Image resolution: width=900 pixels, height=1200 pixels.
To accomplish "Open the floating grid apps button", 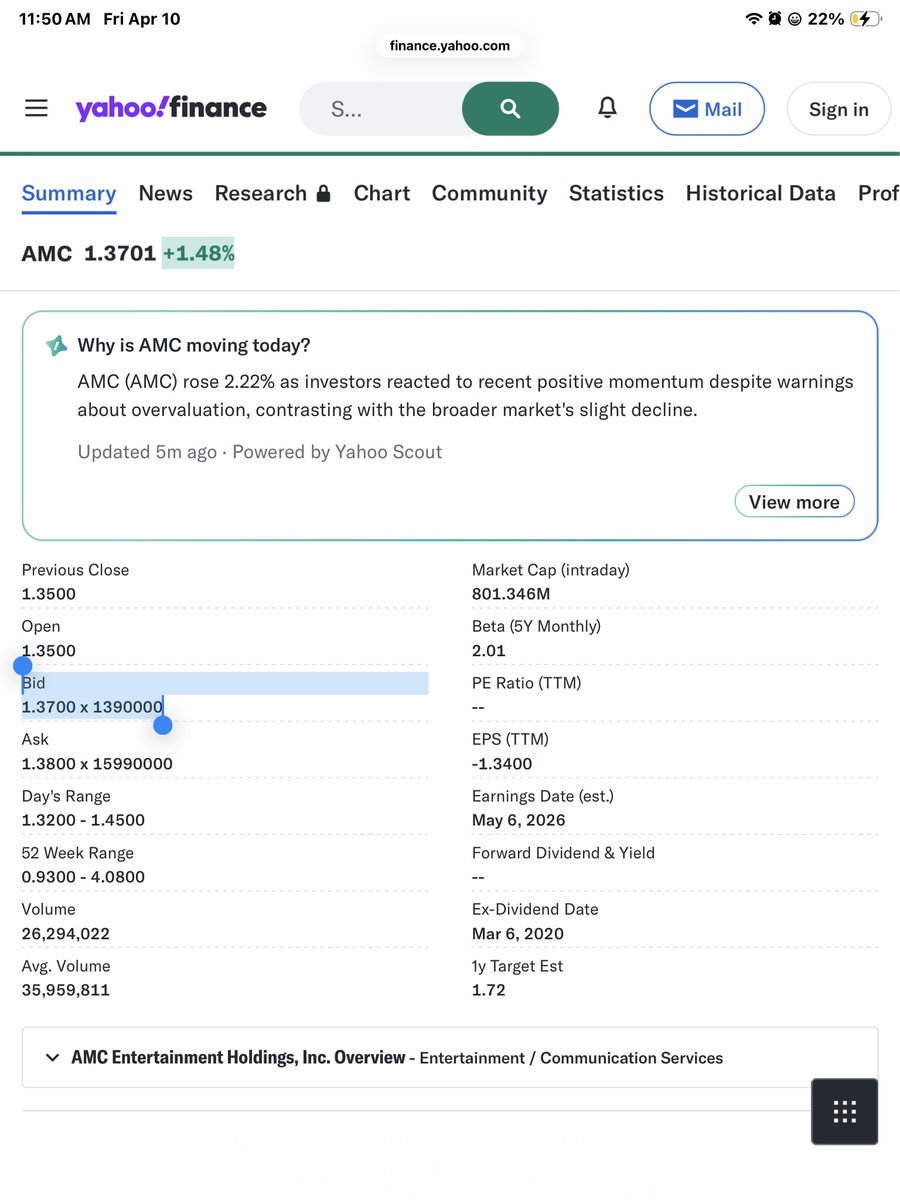I will 845,1111.
